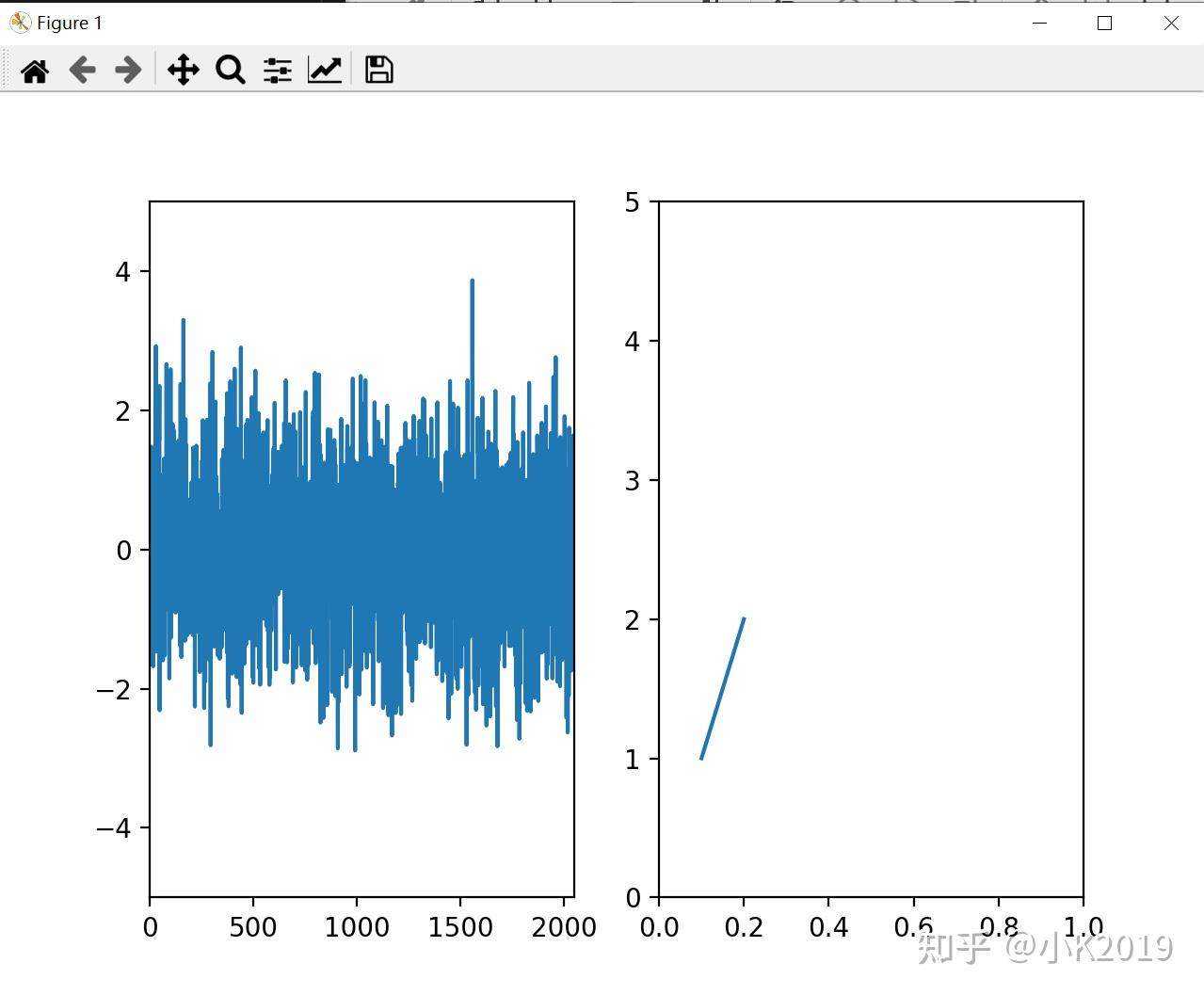
Task: Click the right plot x-axis label 0.4
Action: coord(828,927)
